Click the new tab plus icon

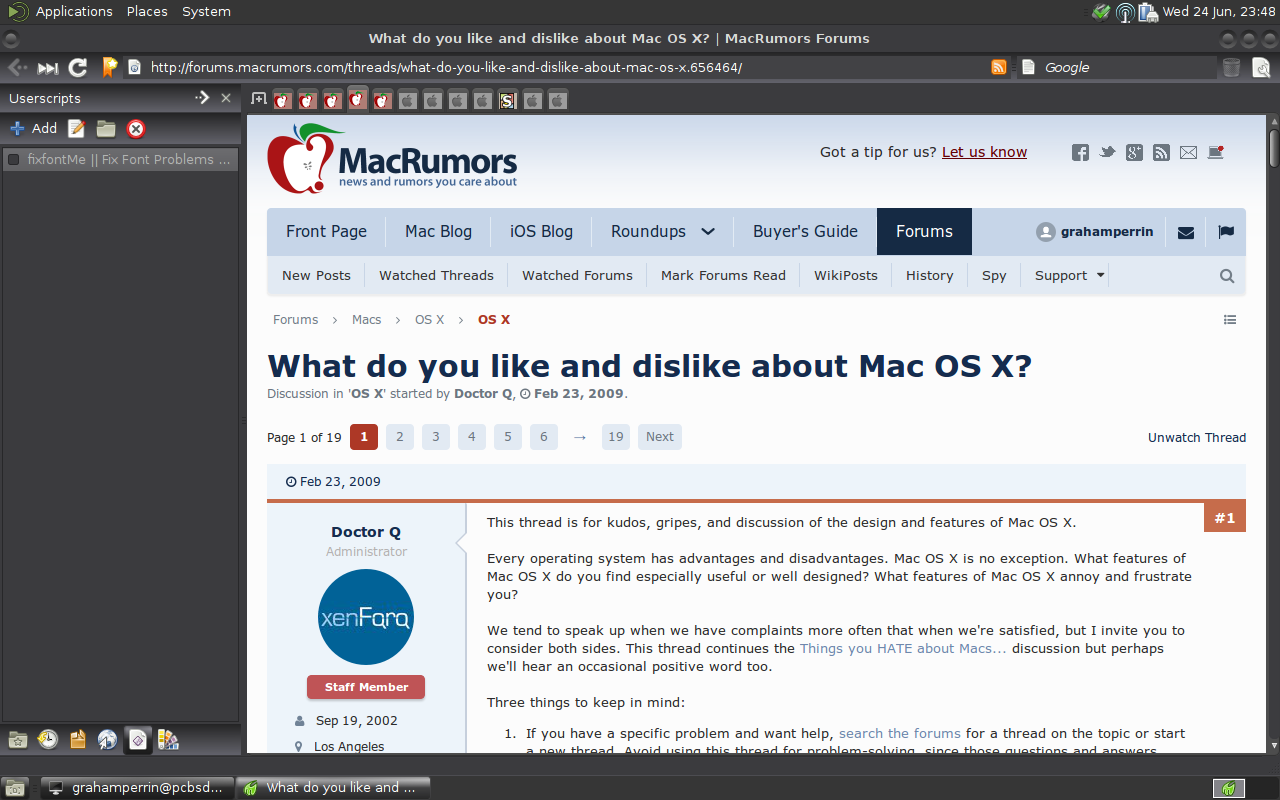tap(259, 99)
